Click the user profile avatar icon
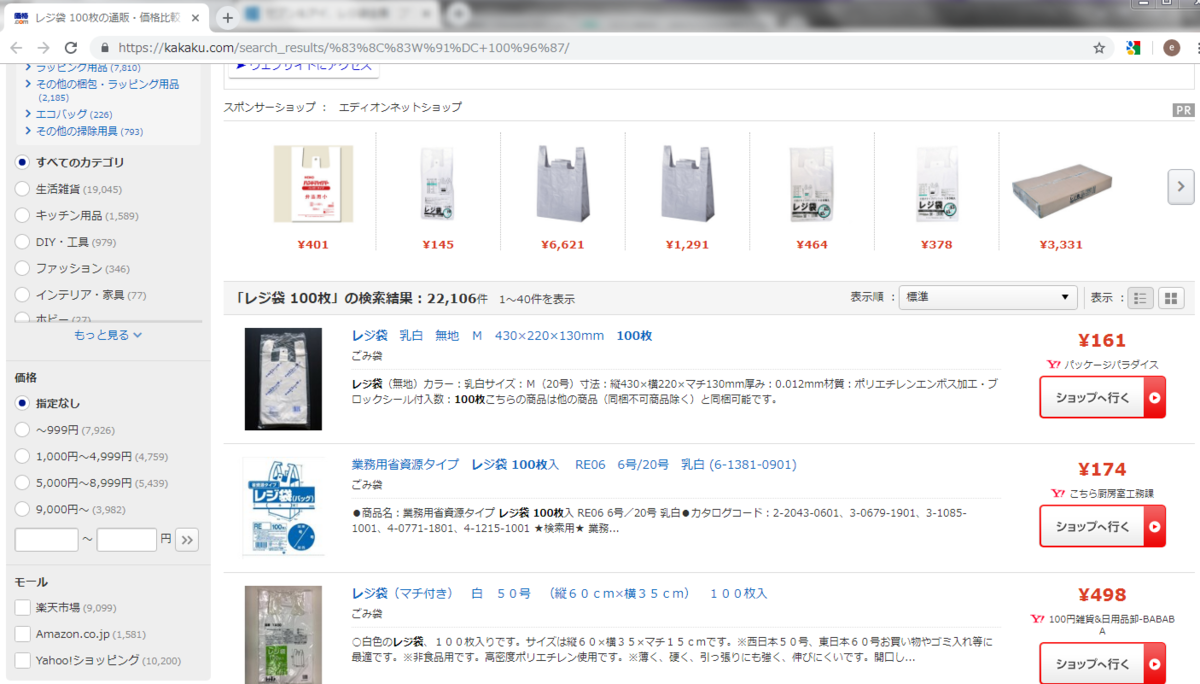The image size is (1200, 684). click(x=1171, y=47)
